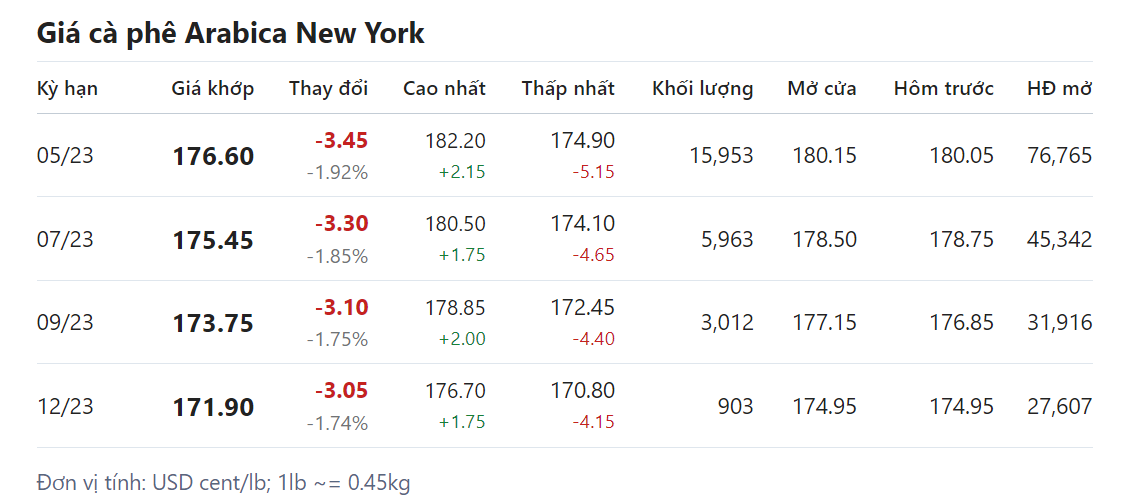Click the 'Đơn vị tính' unit footnote

[x=223, y=483]
